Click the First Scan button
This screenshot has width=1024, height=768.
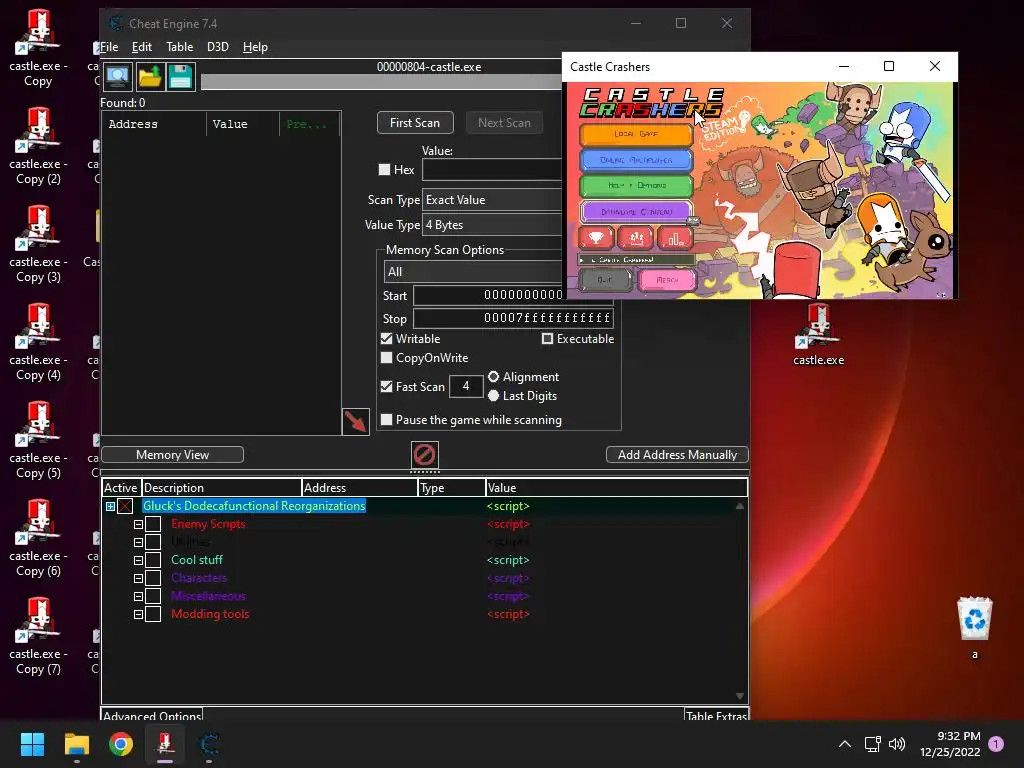(415, 123)
